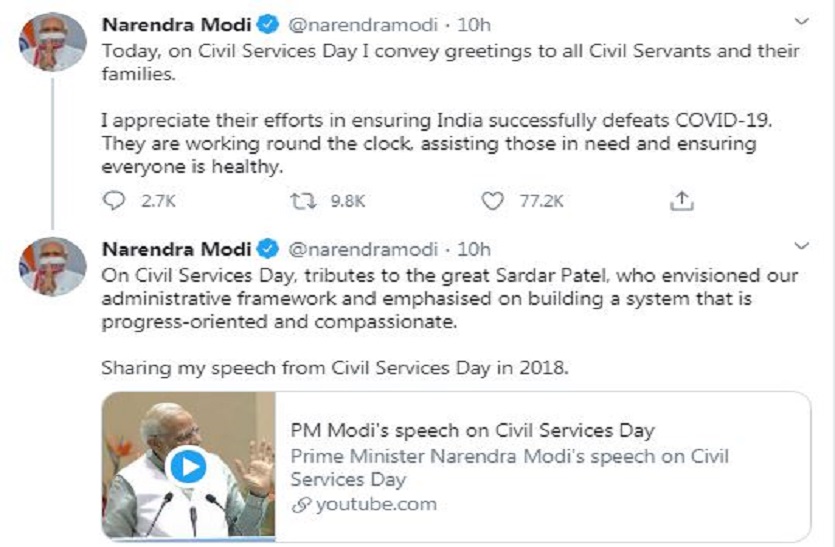Expand the first tweet's options chevron

tap(801, 22)
